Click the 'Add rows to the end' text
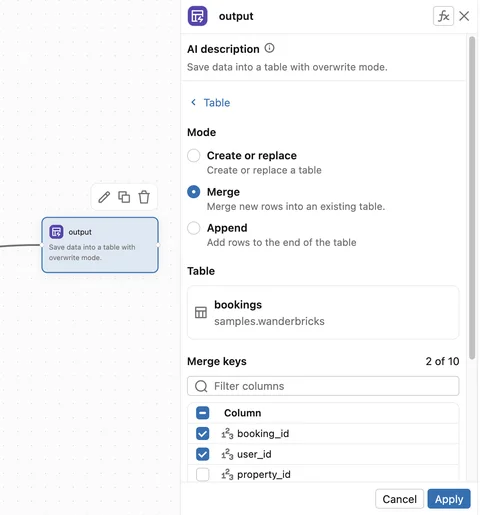Viewport: 480px width, 515px height. click(281, 242)
